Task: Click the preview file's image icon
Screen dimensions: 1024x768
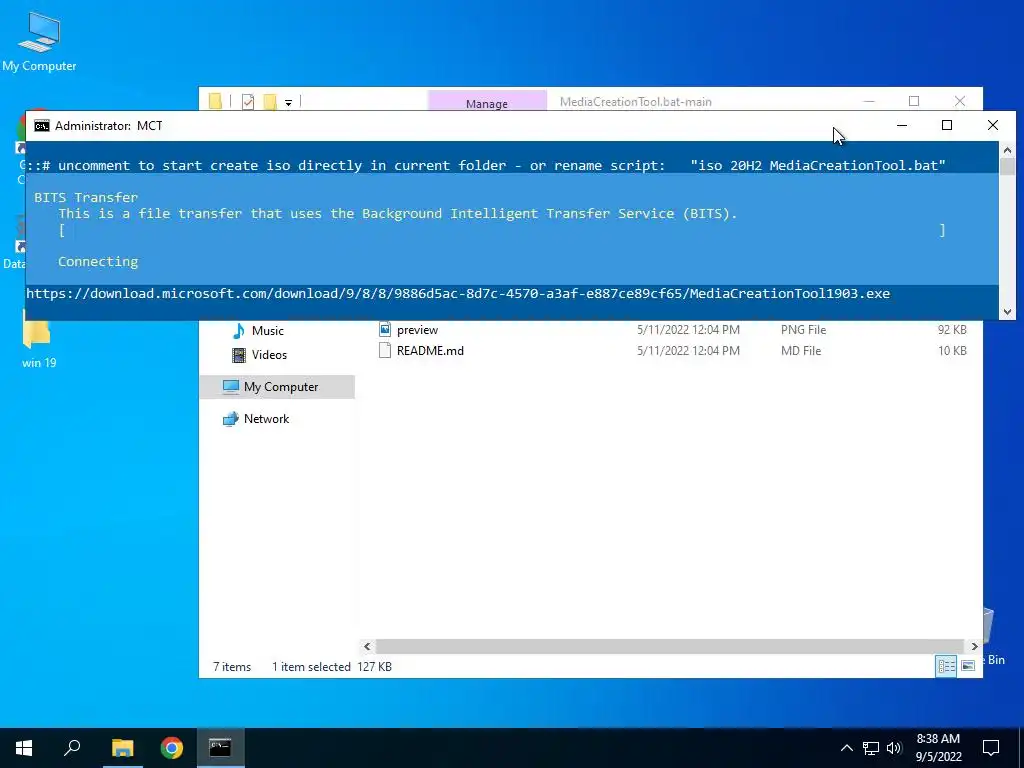Action: coord(385,329)
